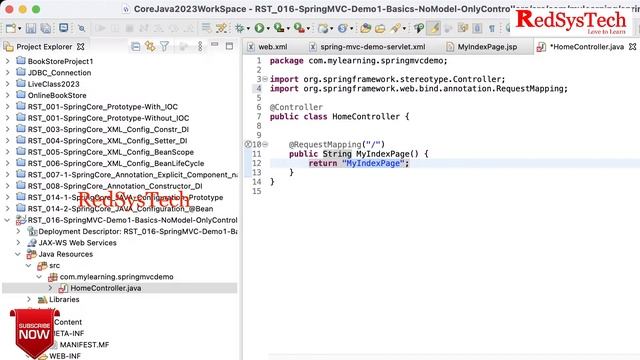
Task: Run the project with green Run icon
Action: tap(259, 28)
